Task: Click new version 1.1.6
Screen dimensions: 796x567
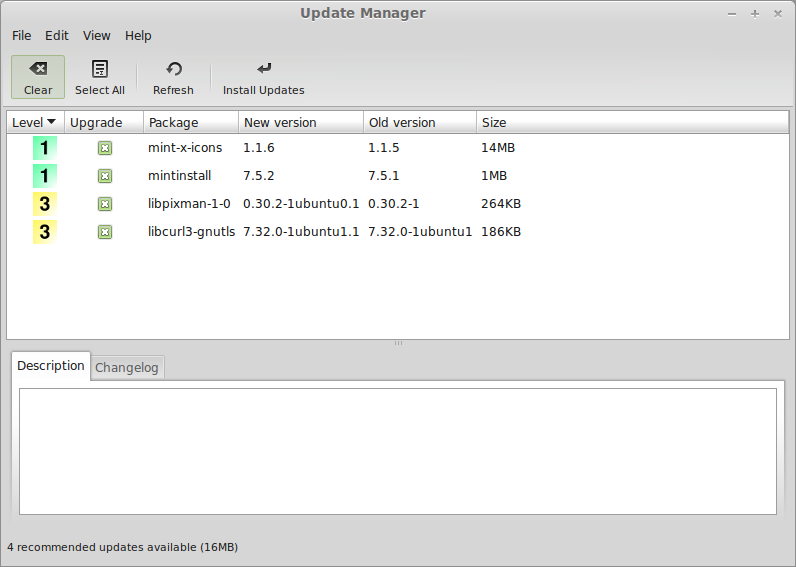Action: 258,148
